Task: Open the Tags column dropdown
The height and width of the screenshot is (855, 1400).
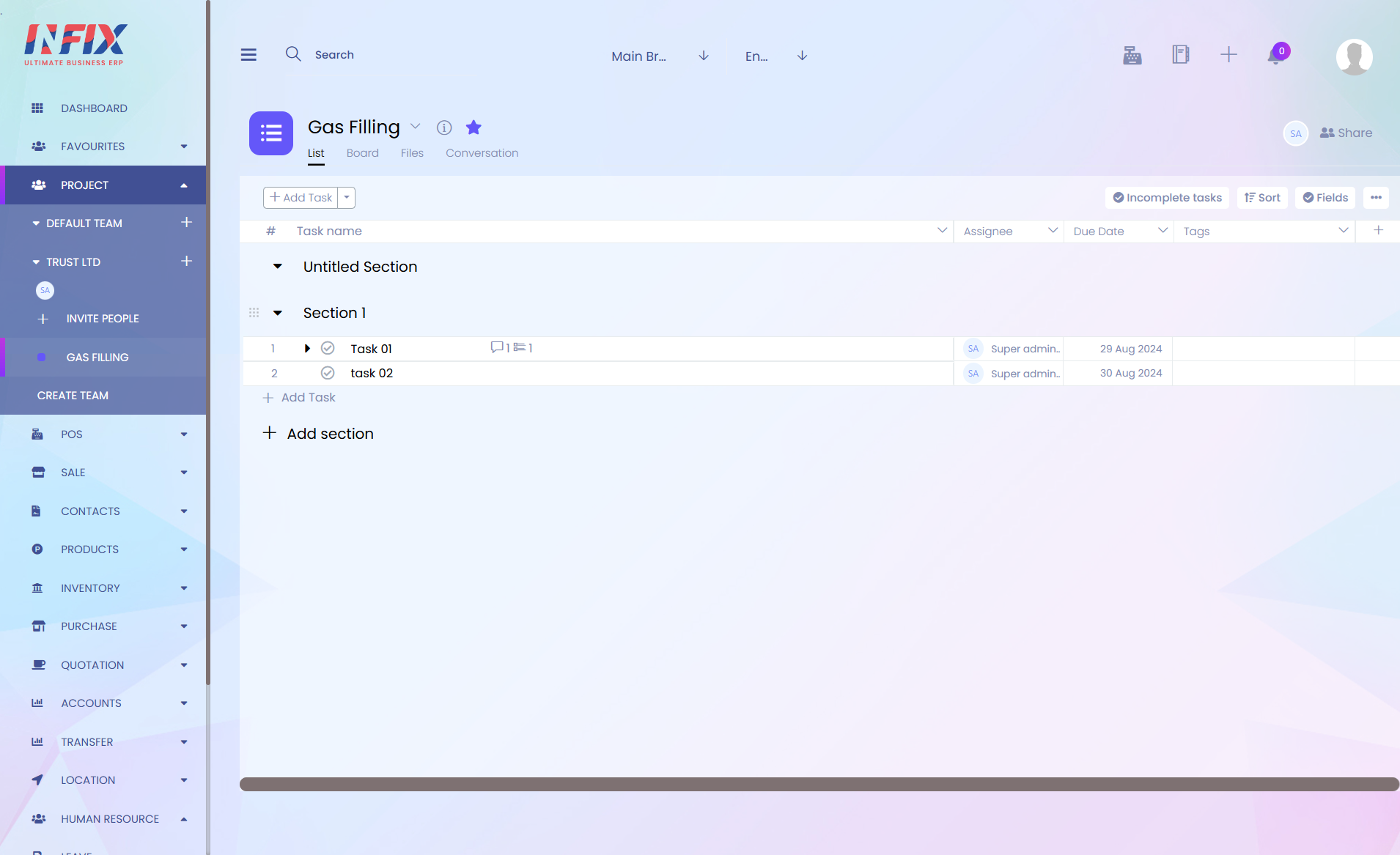Action: [x=1343, y=231]
